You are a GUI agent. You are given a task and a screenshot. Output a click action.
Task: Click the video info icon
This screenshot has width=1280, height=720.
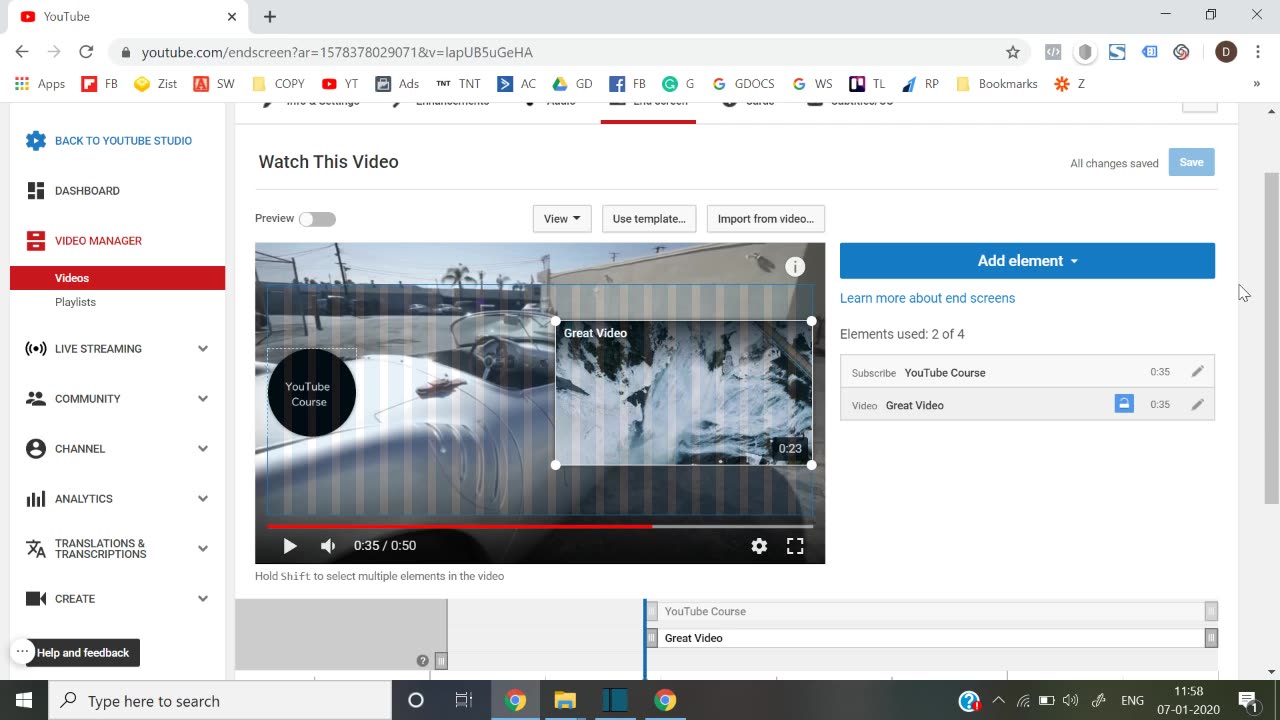pos(795,266)
